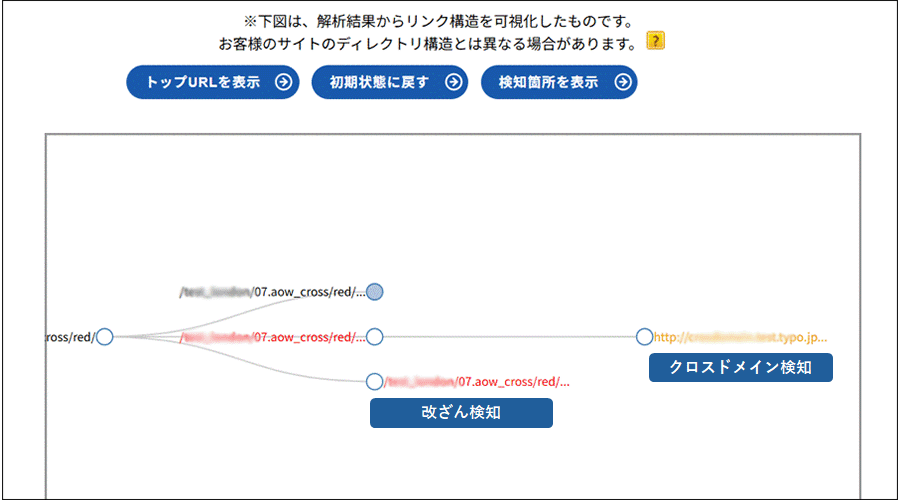
Task: Select the root node beside cross/red/
Action: pos(104,337)
